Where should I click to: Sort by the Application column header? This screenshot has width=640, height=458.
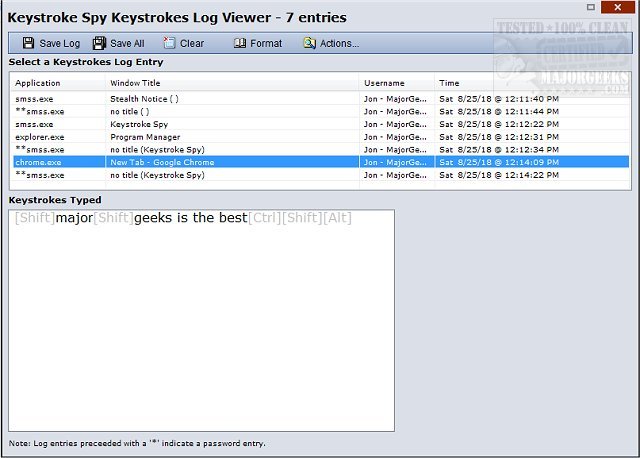pos(38,83)
